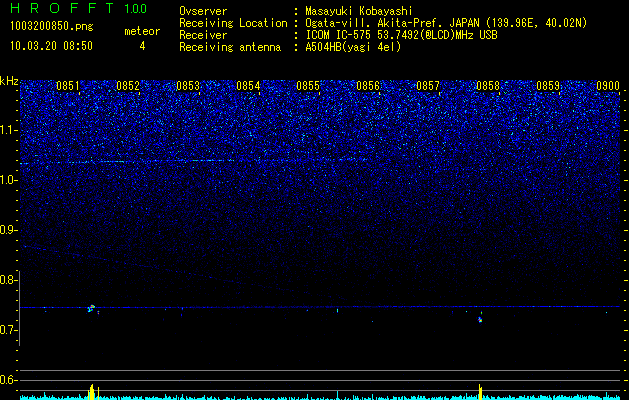Click the 0.6 kHz axis label
The width and height of the screenshot is (629, 400).
pyautogui.click(x=9, y=380)
